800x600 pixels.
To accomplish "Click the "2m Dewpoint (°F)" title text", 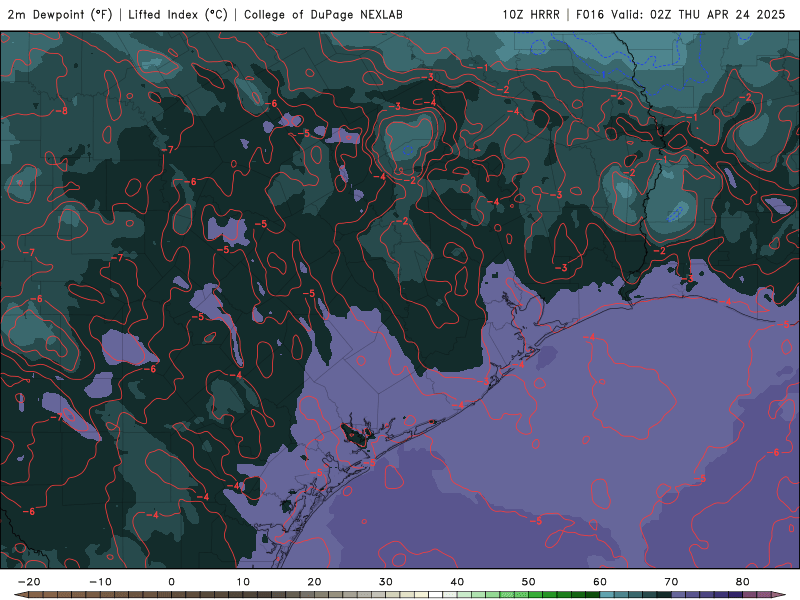I will (60, 15).
